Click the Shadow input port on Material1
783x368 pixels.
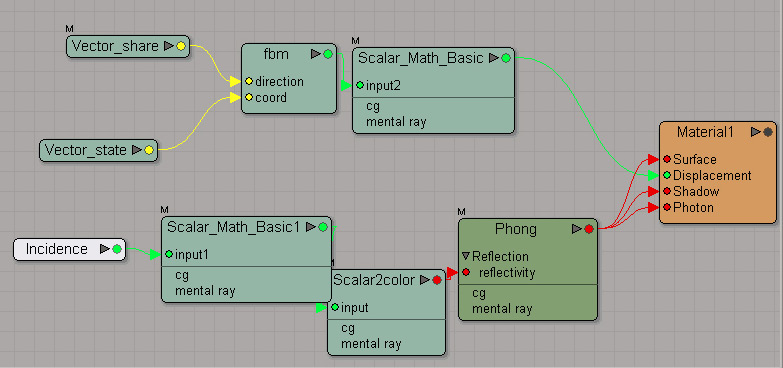pyautogui.click(x=667, y=191)
